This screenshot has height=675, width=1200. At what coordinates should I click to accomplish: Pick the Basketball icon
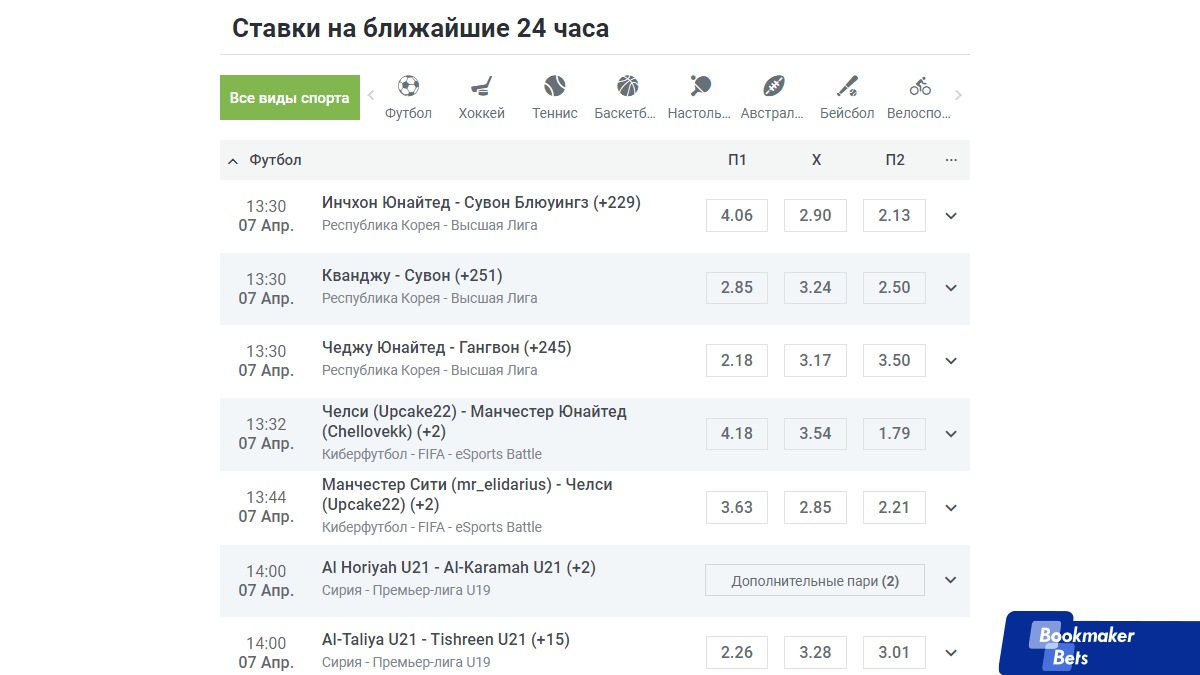click(x=628, y=86)
